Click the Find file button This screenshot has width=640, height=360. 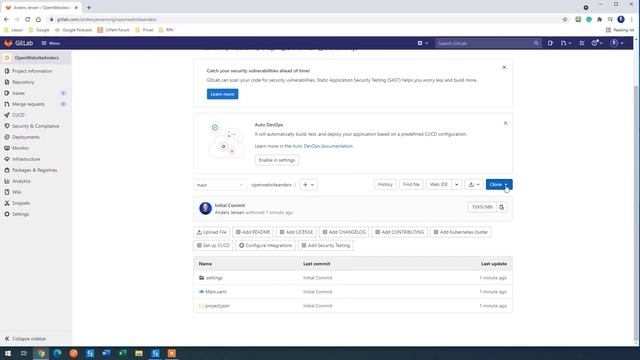[411, 185]
